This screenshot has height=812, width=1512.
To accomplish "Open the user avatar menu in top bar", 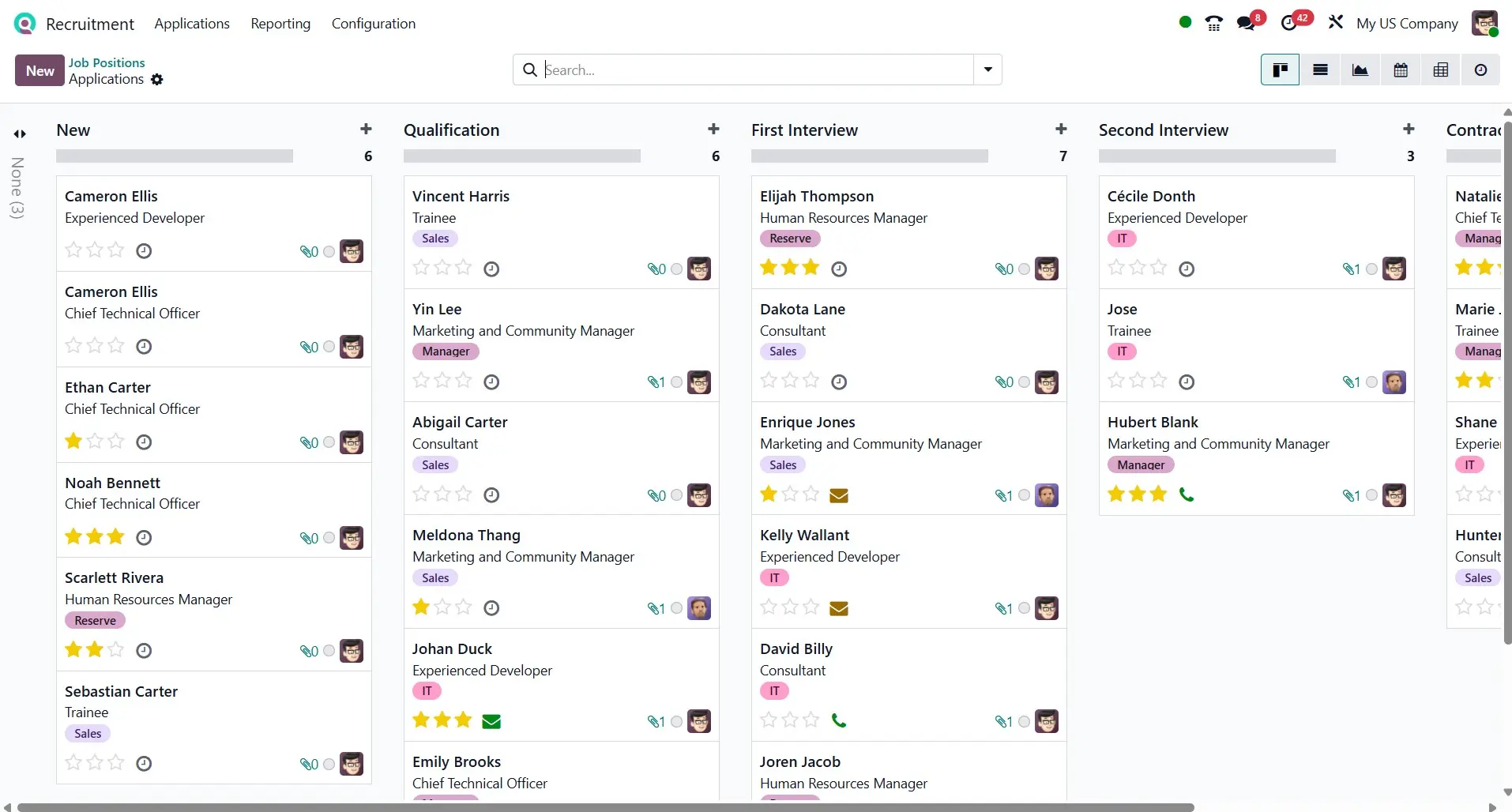I will coord(1484,23).
